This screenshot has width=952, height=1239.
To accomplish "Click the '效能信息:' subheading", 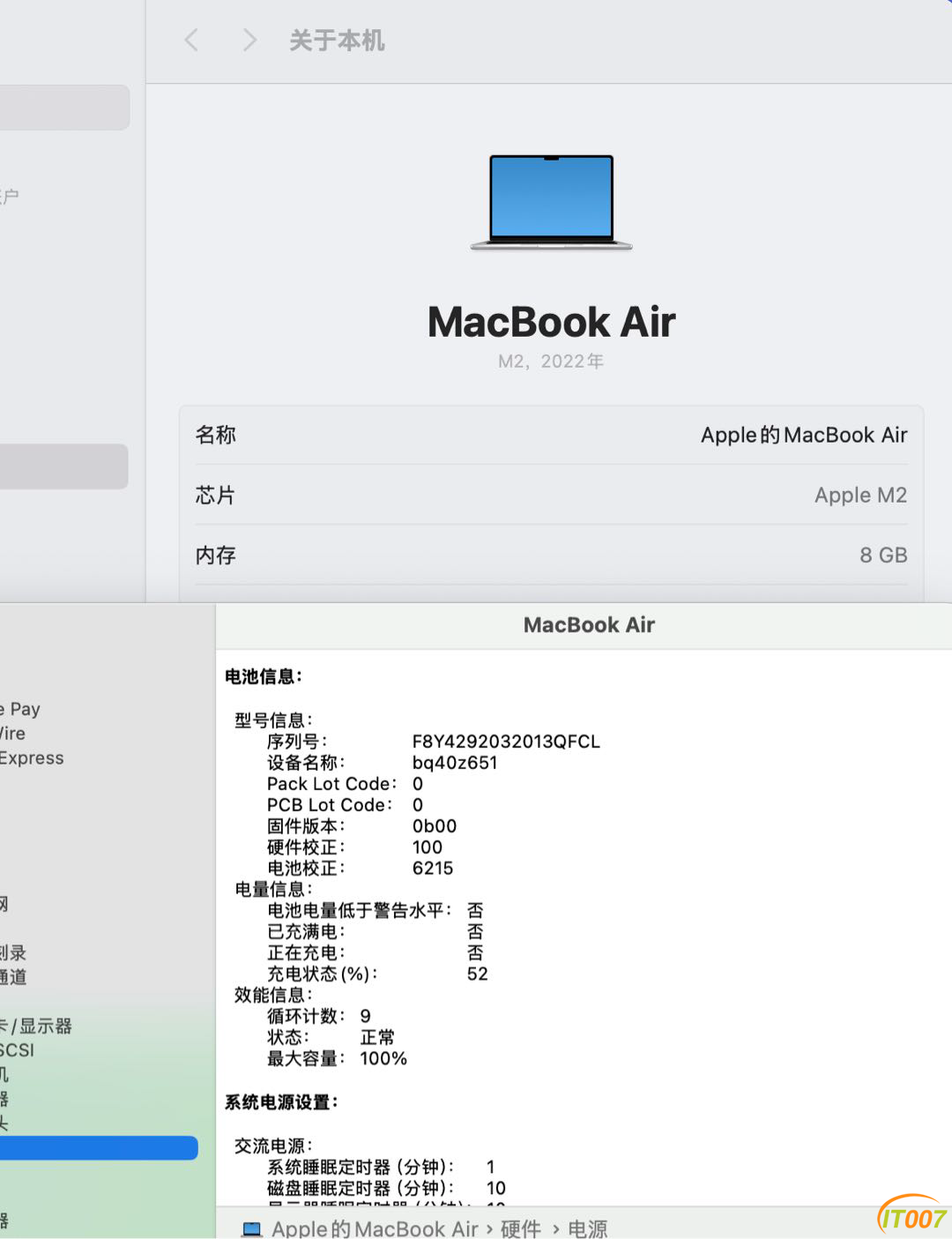I will [x=273, y=996].
